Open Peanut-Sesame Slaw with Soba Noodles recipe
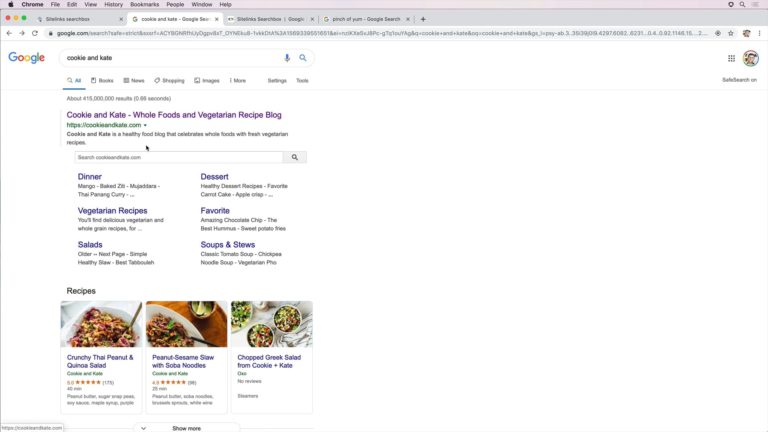The height and width of the screenshot is (432, 768). (183, 361)
